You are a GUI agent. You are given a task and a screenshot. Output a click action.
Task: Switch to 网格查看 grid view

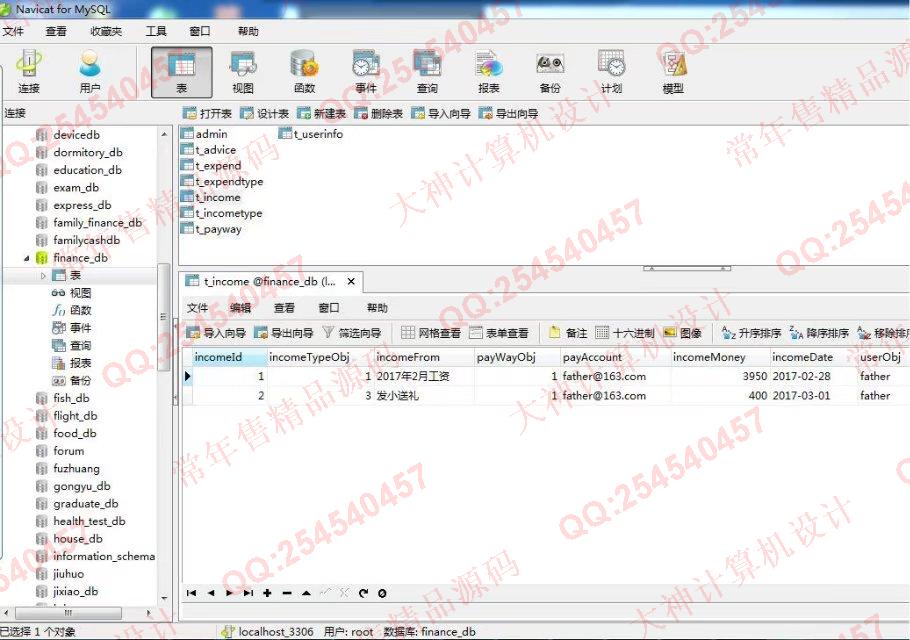click(x=431, y=333)
